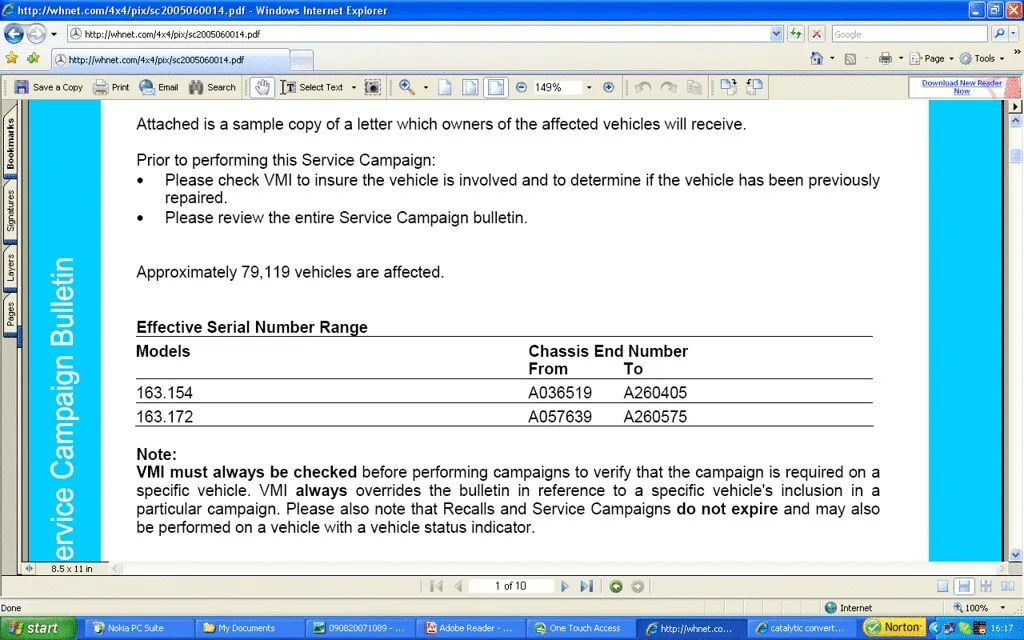Open the Signatures side panel tab
This screenshot has height=640, width=1024.
tap(10, 210)
